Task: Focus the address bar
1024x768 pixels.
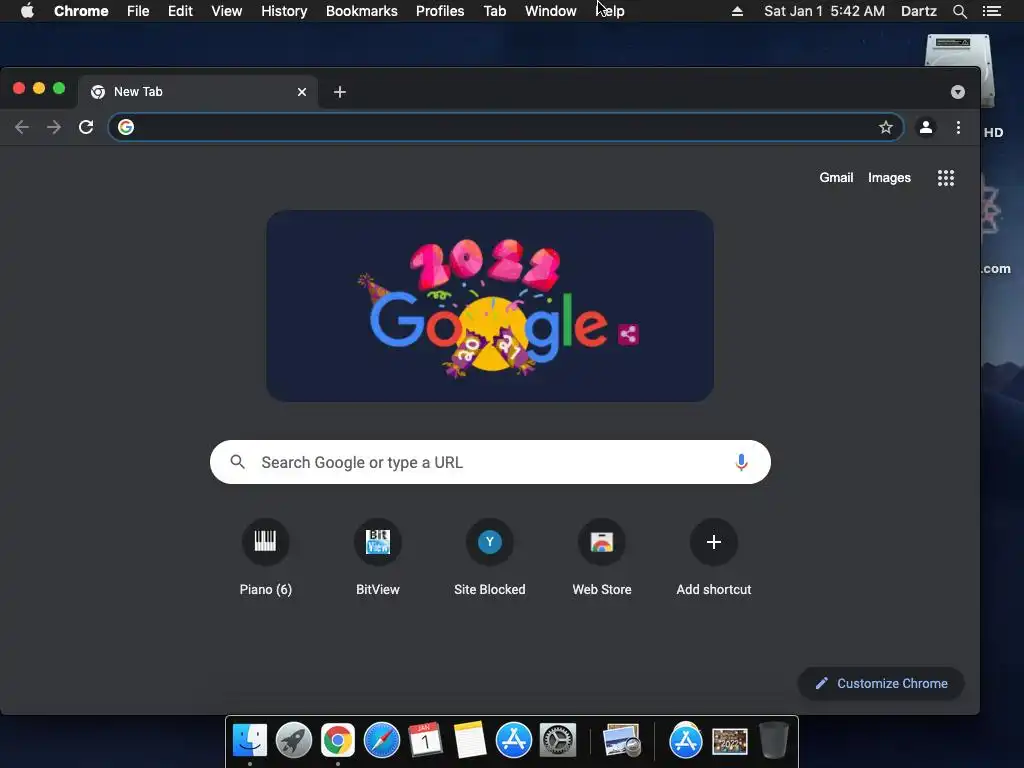Action: (x=505, y=127)
